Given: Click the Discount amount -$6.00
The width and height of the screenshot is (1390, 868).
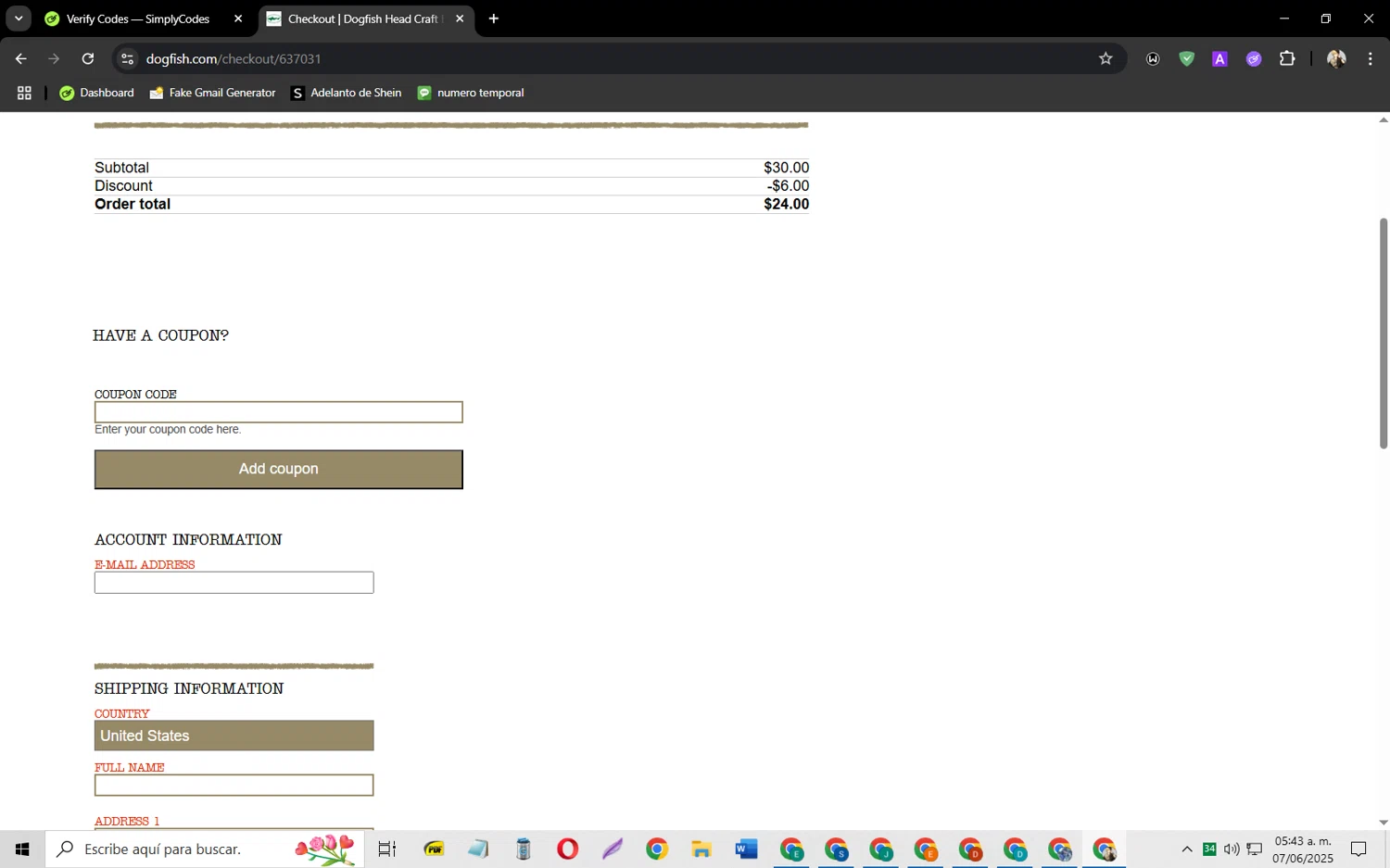Looking at the screenshot, I should (x=788, y=185).
